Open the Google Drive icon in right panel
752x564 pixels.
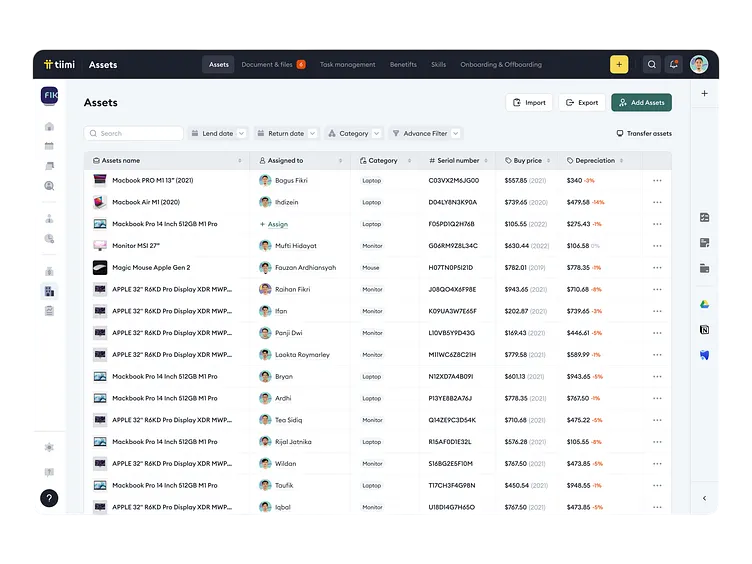coord(704,304)
